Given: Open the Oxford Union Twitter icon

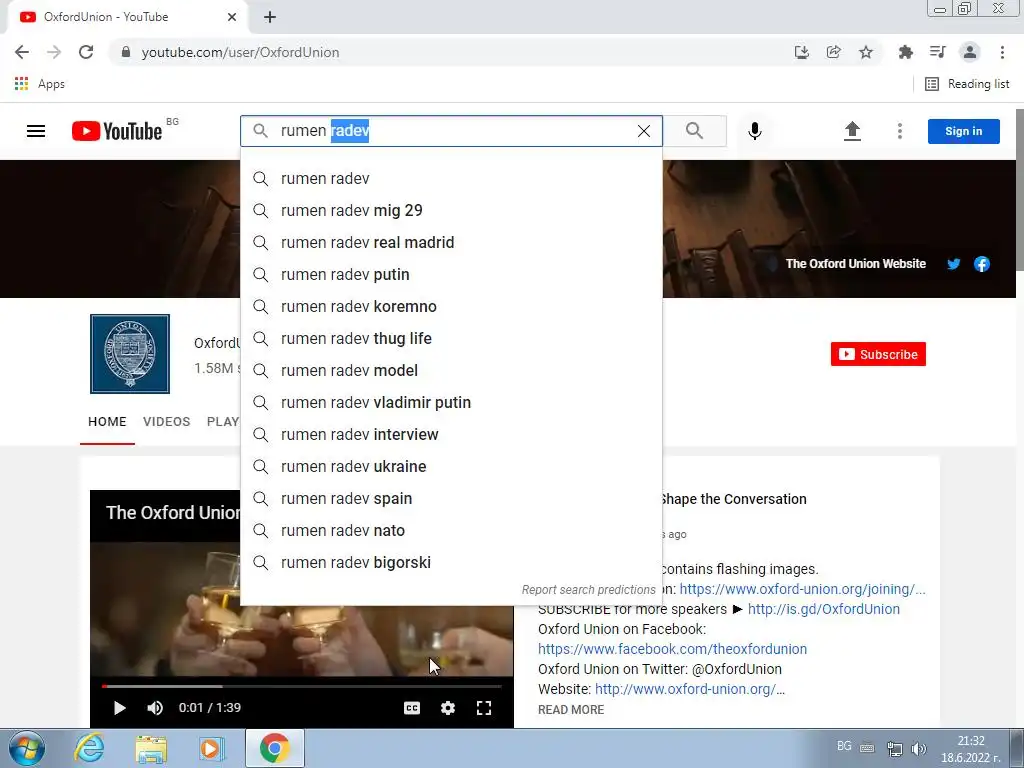Looking at the screenshot, I should click(953, 264).
